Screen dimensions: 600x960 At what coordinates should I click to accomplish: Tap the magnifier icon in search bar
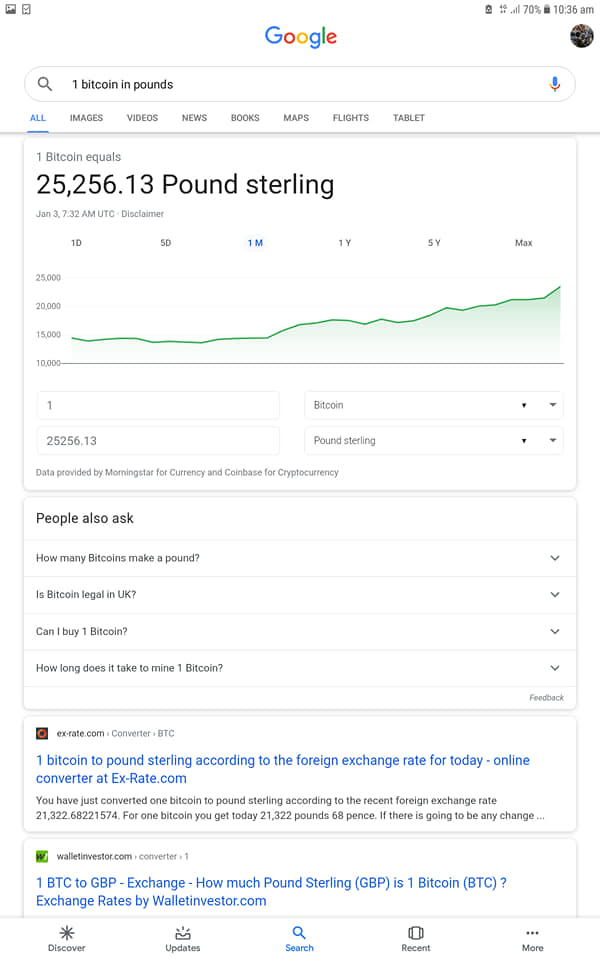pyautogui.click(x=45, y=84)
